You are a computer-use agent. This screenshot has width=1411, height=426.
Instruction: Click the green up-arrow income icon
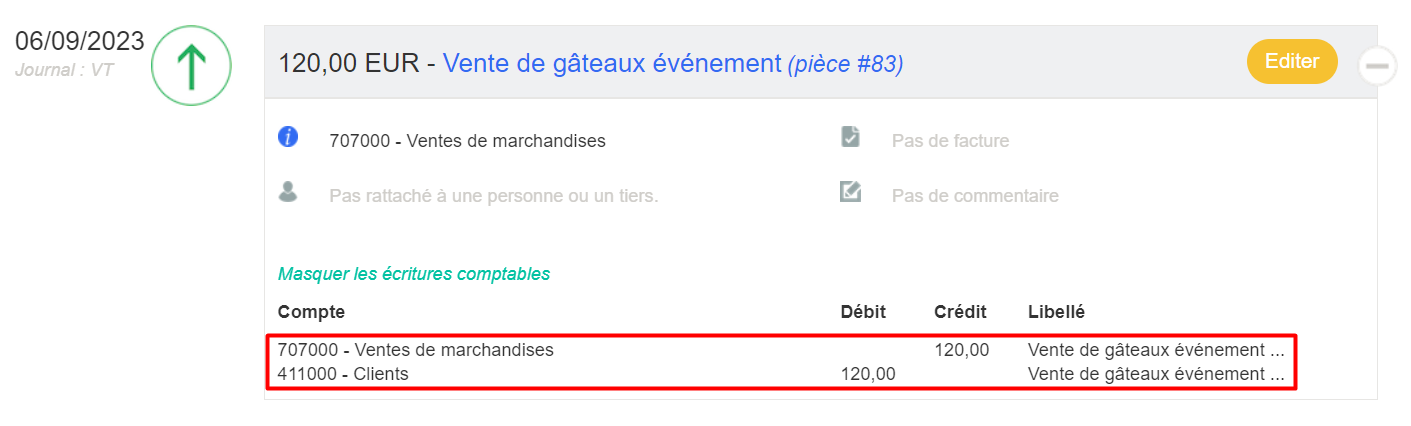coord(191,66)
